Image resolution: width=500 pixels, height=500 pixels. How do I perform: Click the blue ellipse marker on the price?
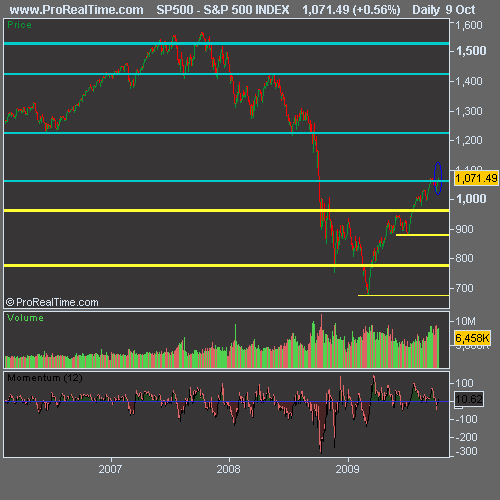tap(438, 178)
